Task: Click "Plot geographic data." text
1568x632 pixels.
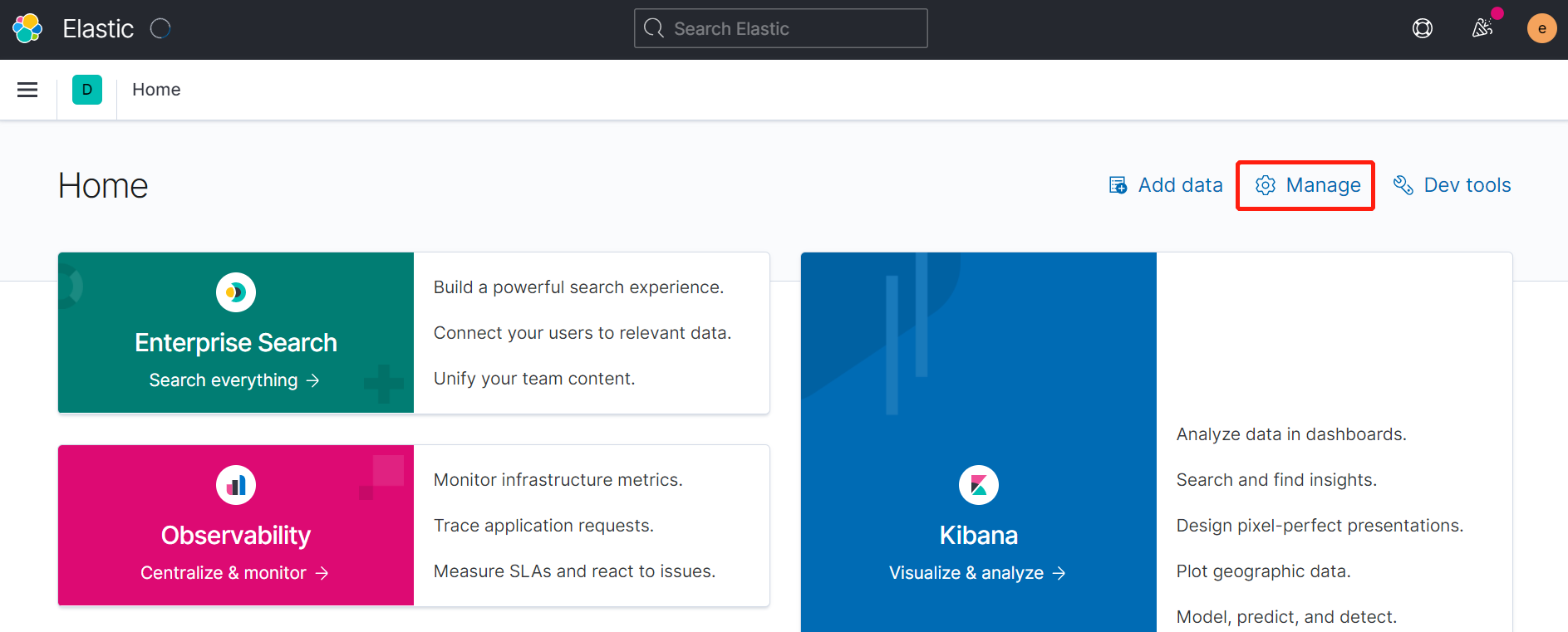Action: click(1264, 571)
